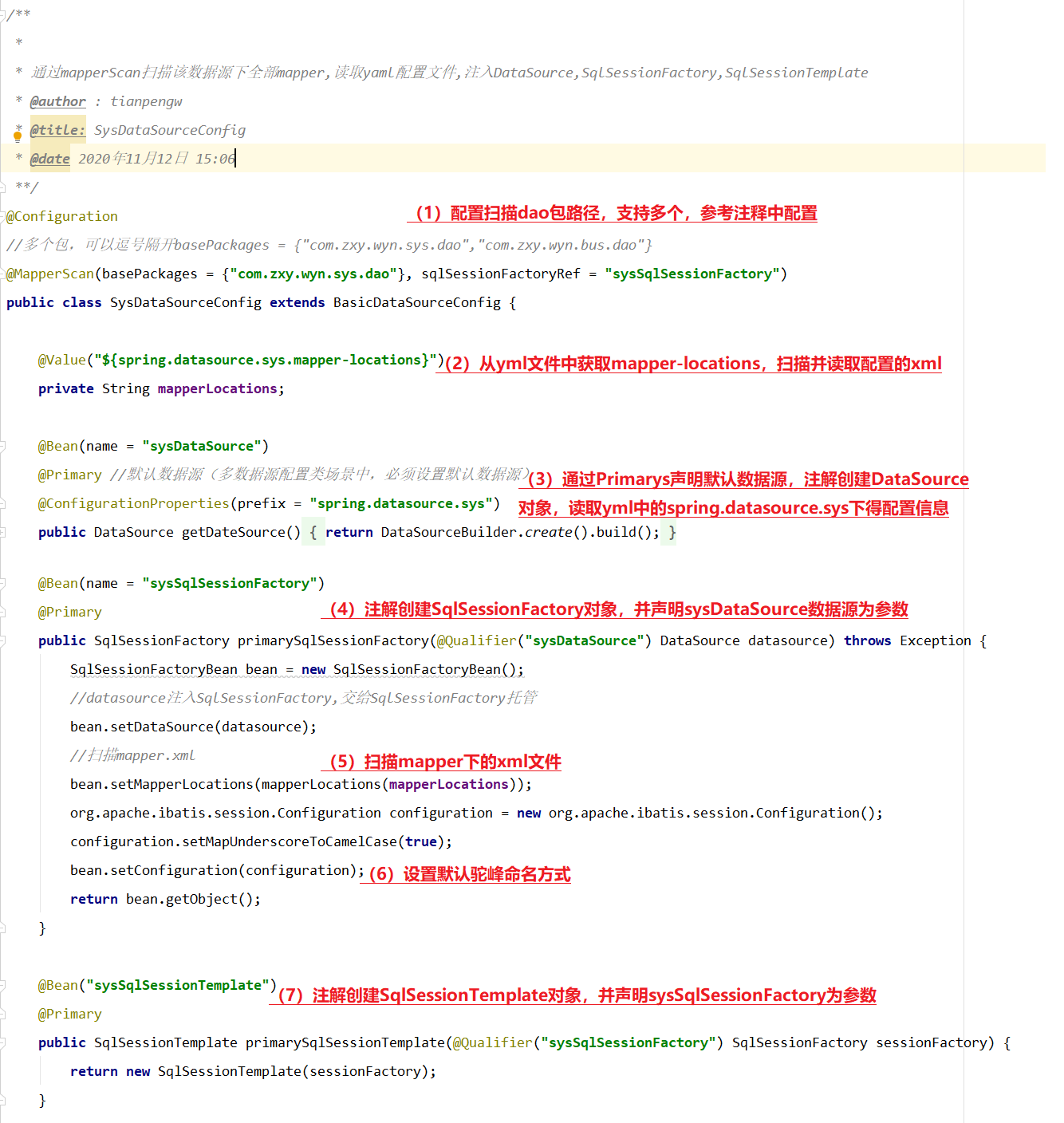Viewport: 1064px width, 1123px height.
Task: Click the extends keyword
Action: coord(298,302)
